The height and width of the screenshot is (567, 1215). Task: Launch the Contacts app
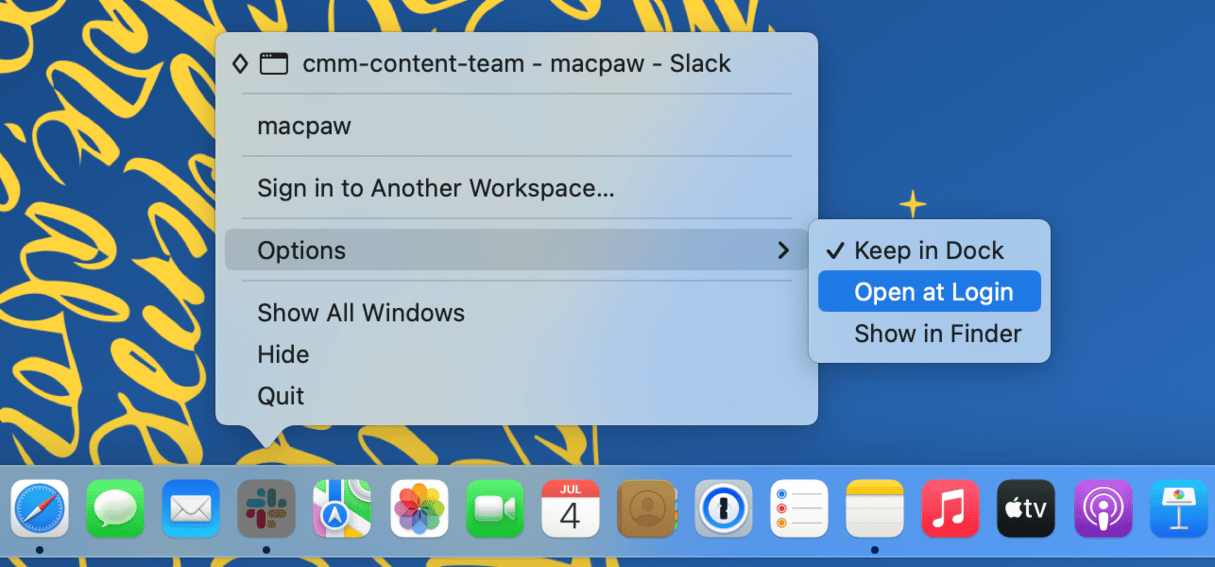click(x=647, y=509)
